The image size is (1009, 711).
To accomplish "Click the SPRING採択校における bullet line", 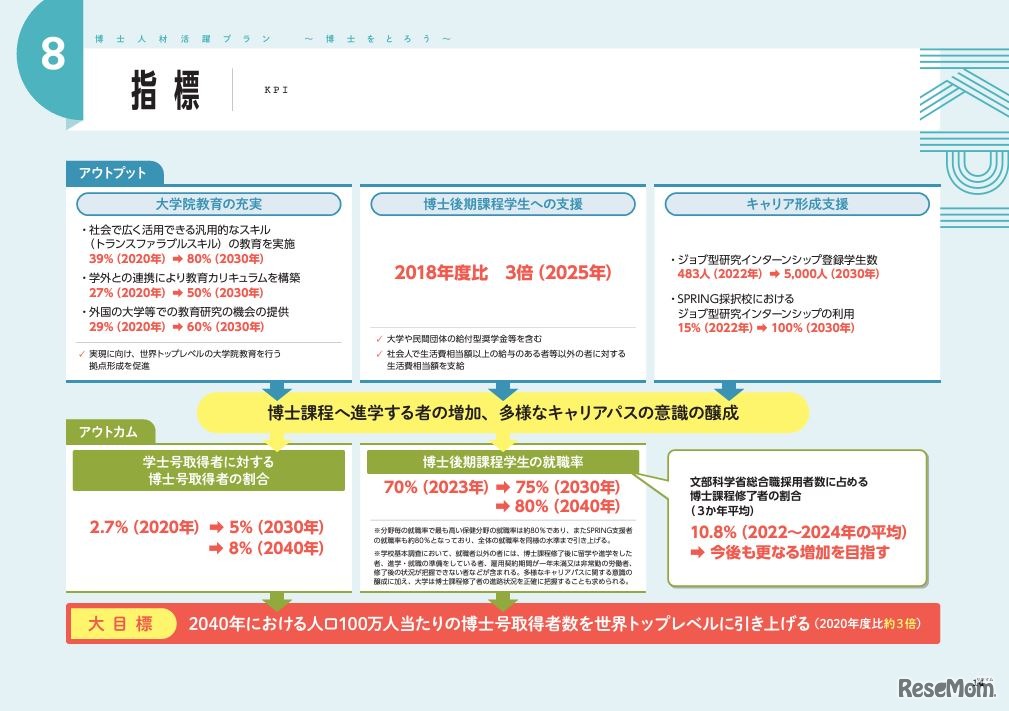I will point(732,299).
